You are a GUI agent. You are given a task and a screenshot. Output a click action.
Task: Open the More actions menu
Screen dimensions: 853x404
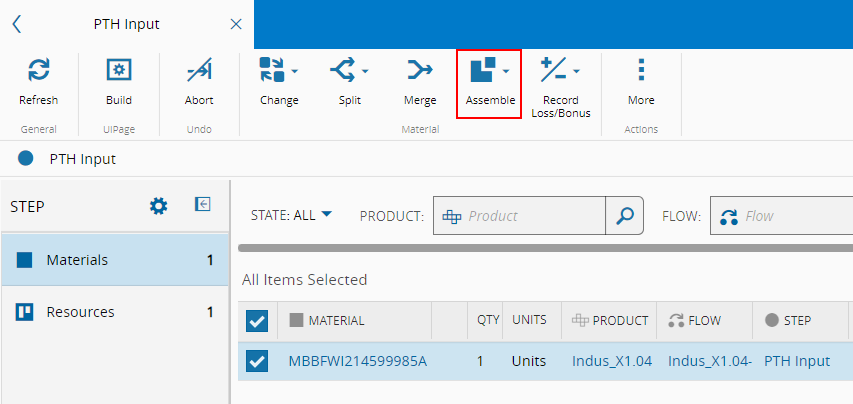coord(641,71)
